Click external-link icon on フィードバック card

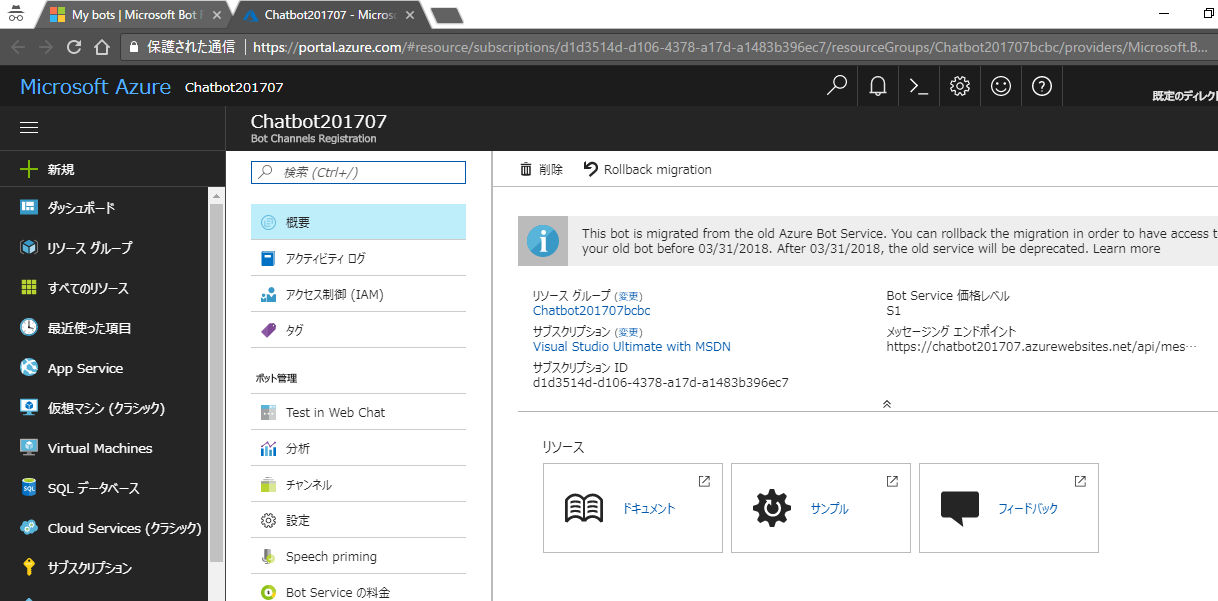[x=1080, y=481]
